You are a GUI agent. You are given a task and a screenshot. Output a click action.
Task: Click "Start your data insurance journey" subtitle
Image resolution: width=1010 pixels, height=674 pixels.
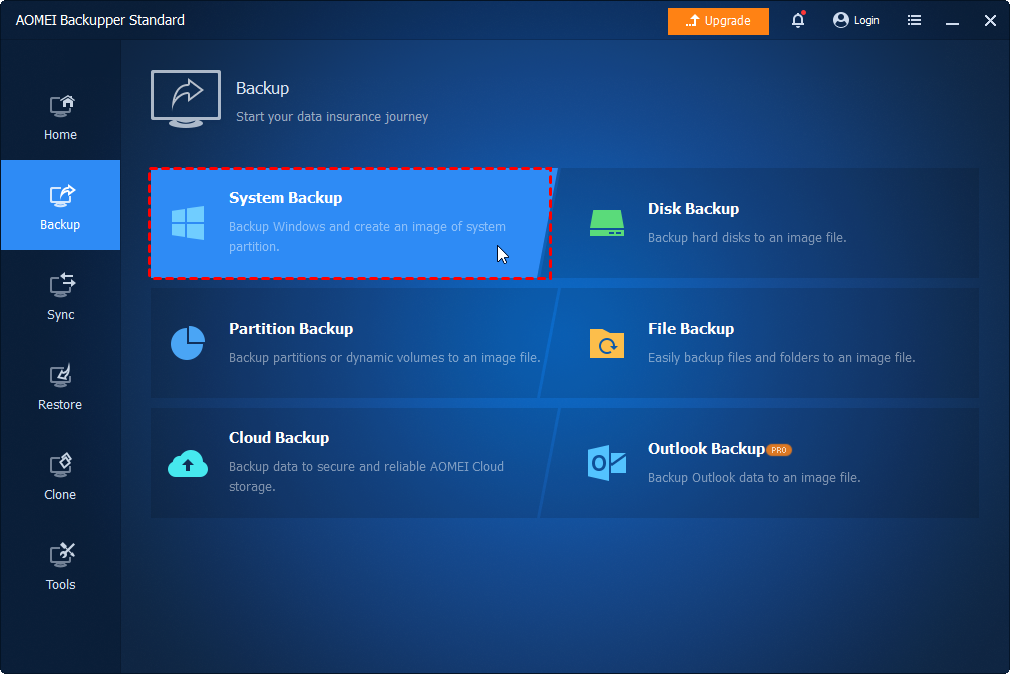click(x=332, y=117)
